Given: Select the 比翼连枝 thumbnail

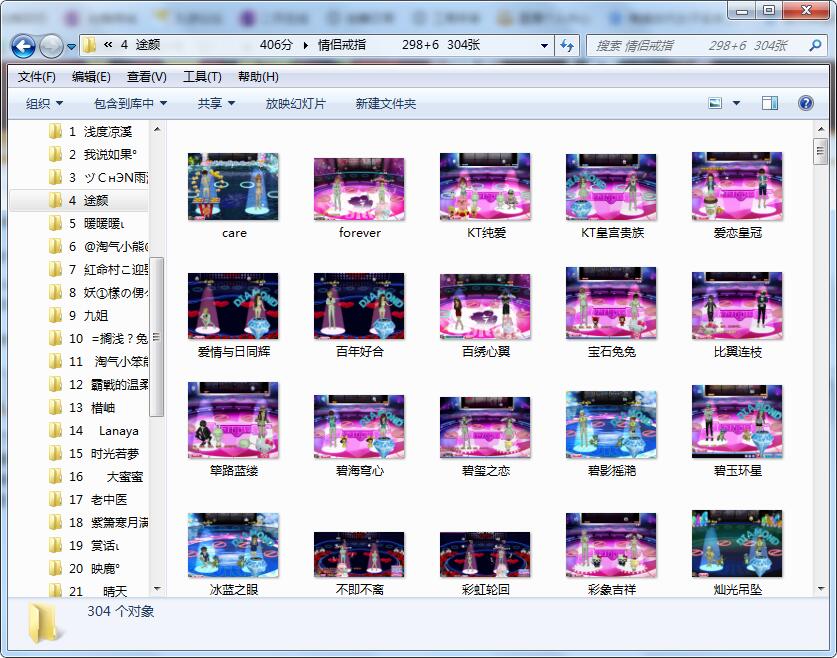Looking at the screenshot, I should coord(737,305).
